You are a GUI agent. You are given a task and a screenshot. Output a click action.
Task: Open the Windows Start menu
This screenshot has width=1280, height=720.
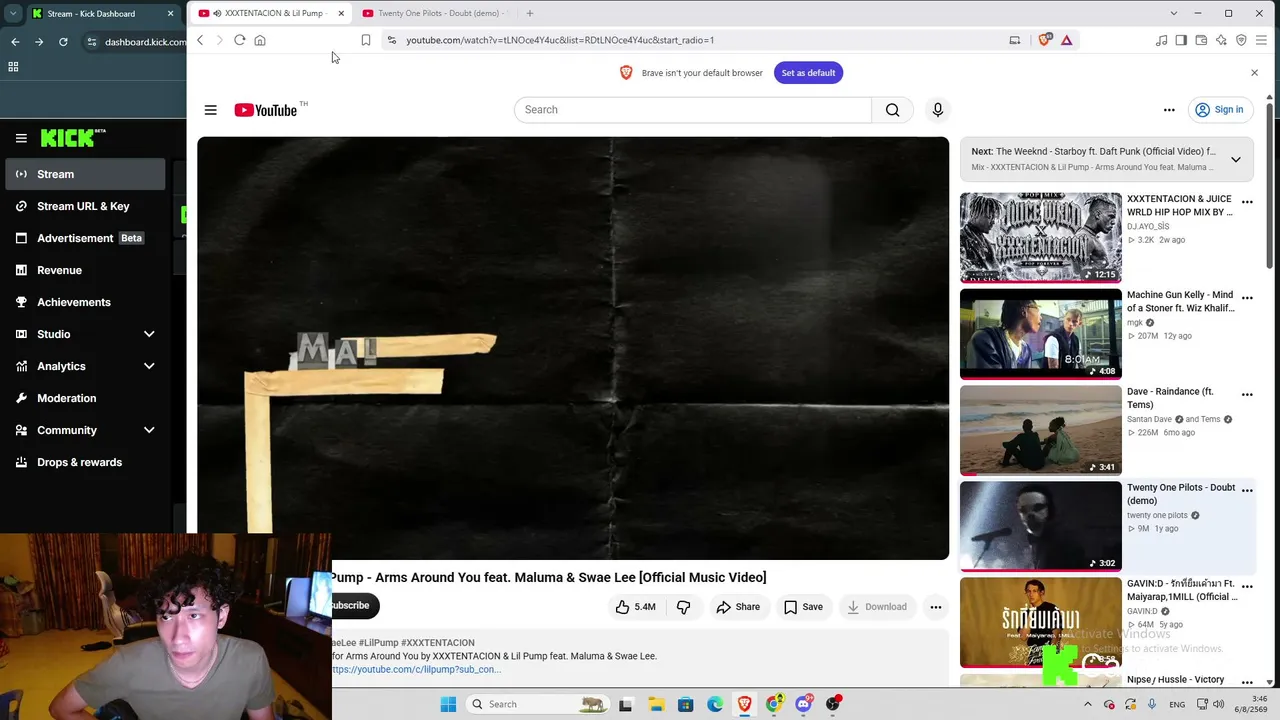coord(448,704)
